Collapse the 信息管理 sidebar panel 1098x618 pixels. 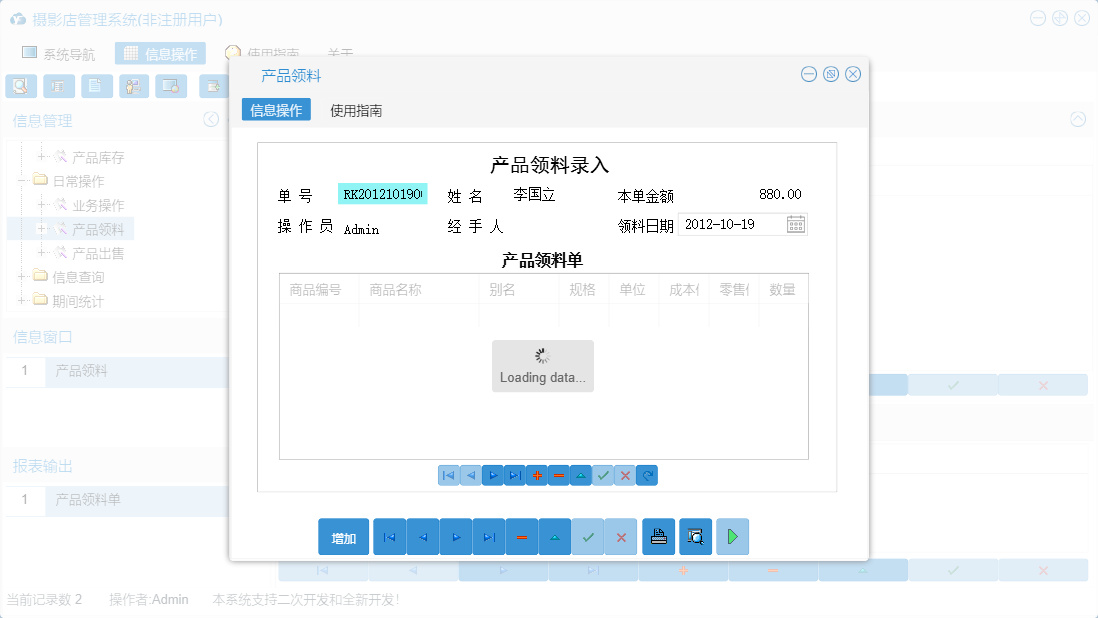(211, 119)
